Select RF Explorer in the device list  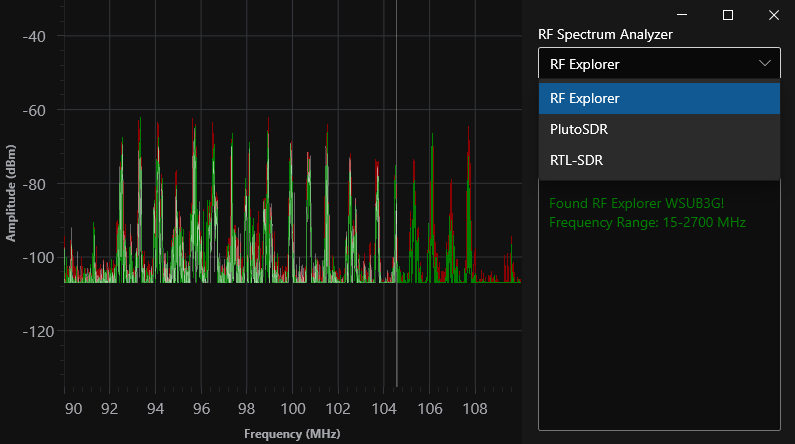(x=585, y=98)
